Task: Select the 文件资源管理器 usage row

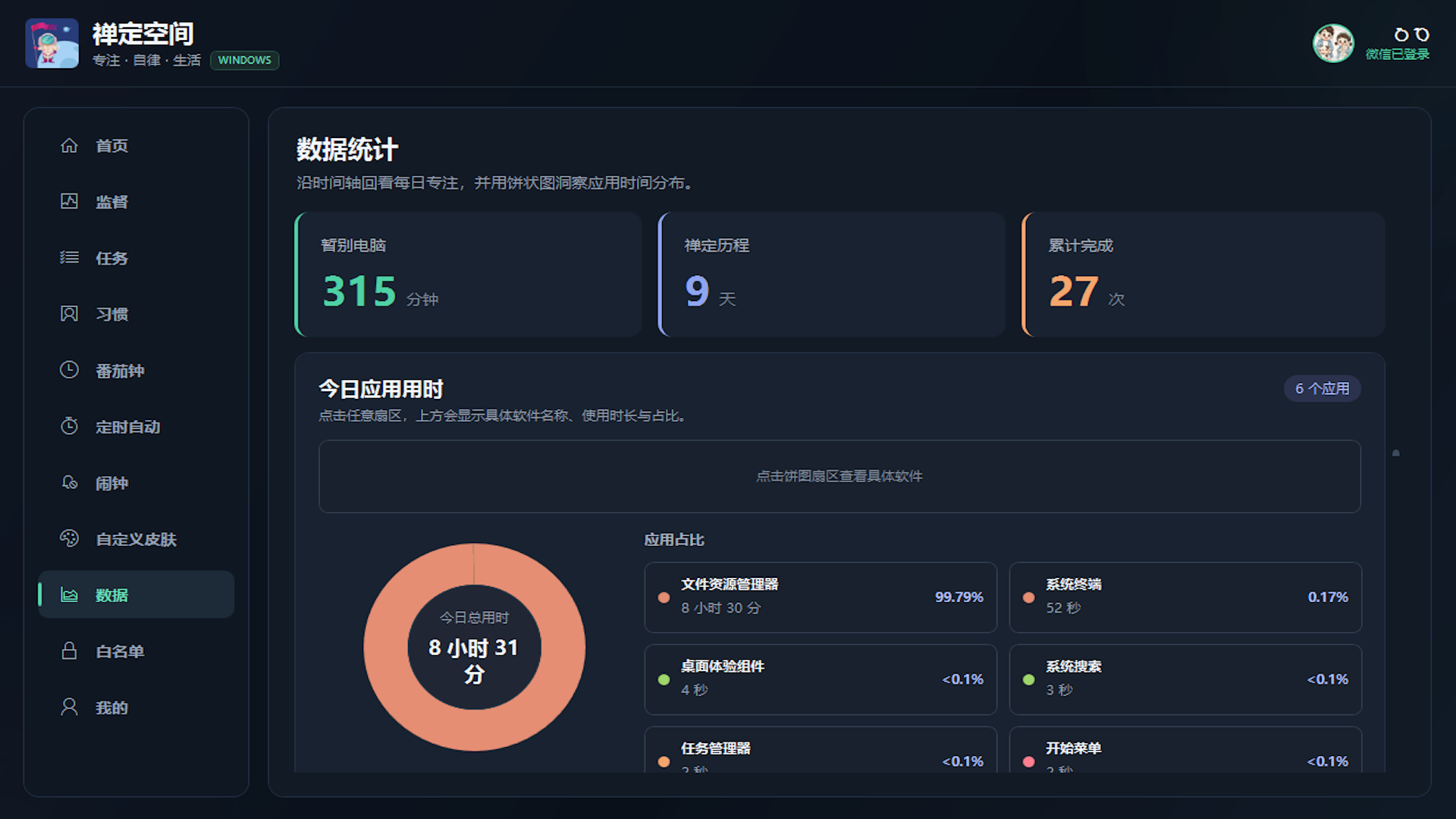Action: click(x=821, y=597)
